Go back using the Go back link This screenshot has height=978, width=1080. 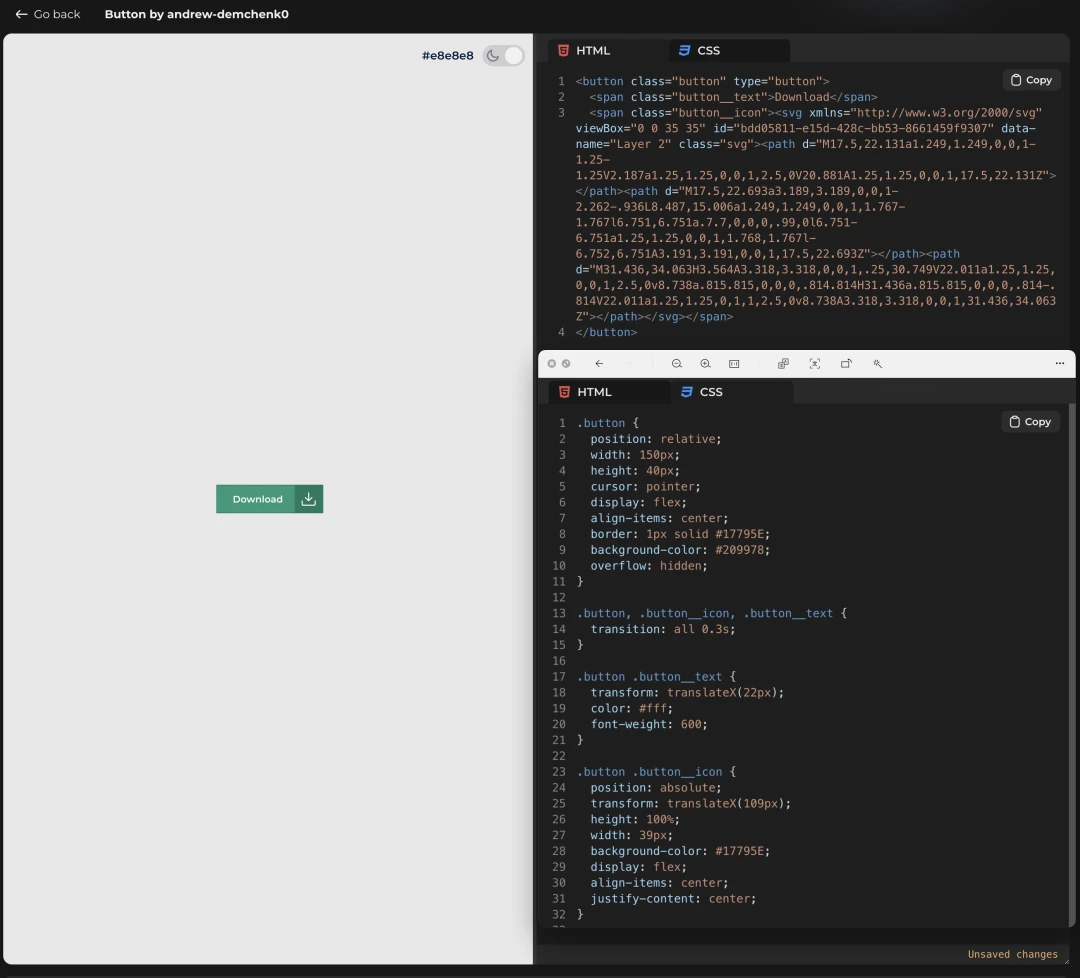[x=48, y=15]
